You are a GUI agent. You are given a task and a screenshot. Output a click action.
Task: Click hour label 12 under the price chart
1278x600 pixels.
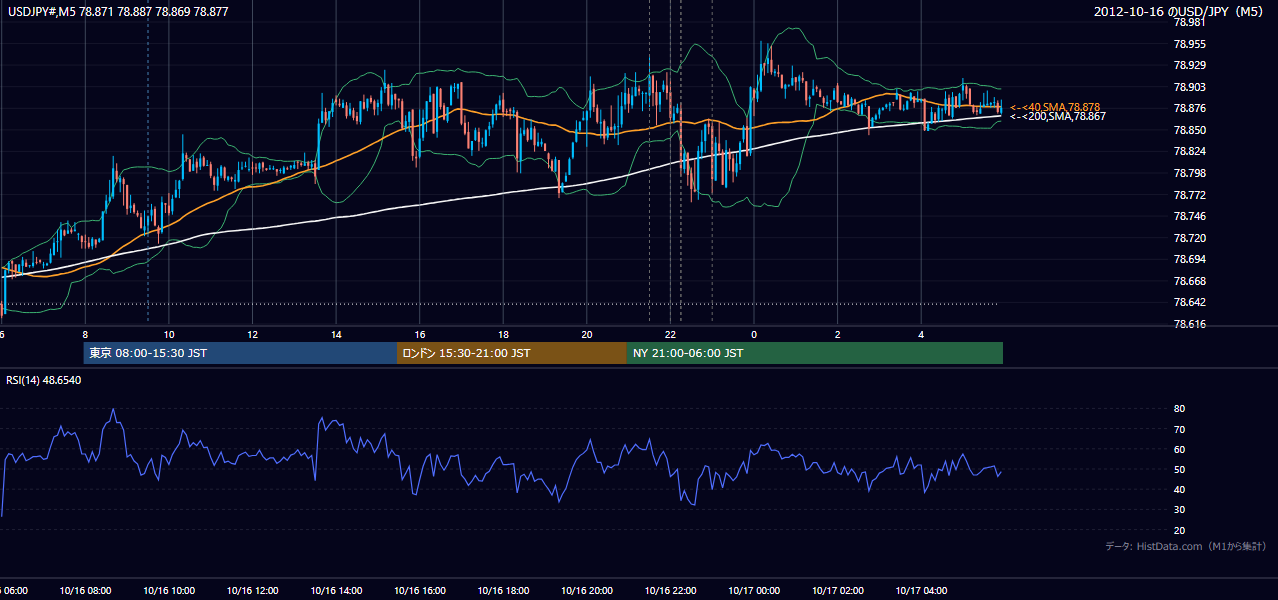(252, 335)
